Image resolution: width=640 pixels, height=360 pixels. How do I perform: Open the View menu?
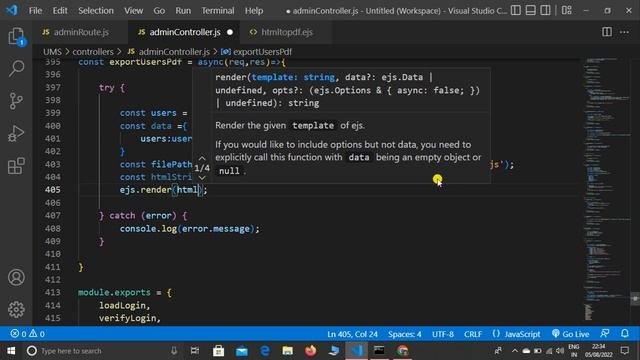[133, 11]
